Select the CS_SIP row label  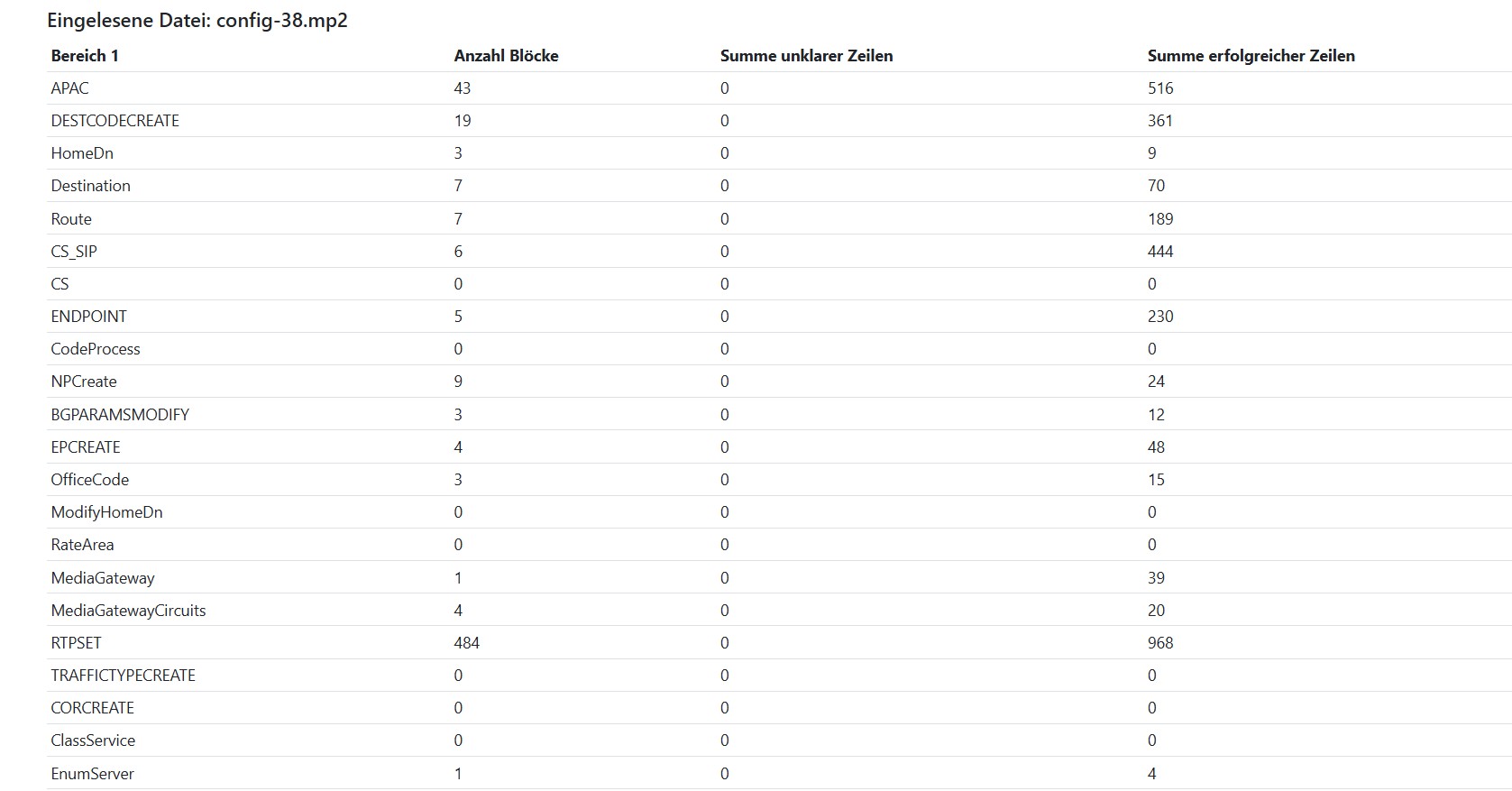[x=74, y=252]
